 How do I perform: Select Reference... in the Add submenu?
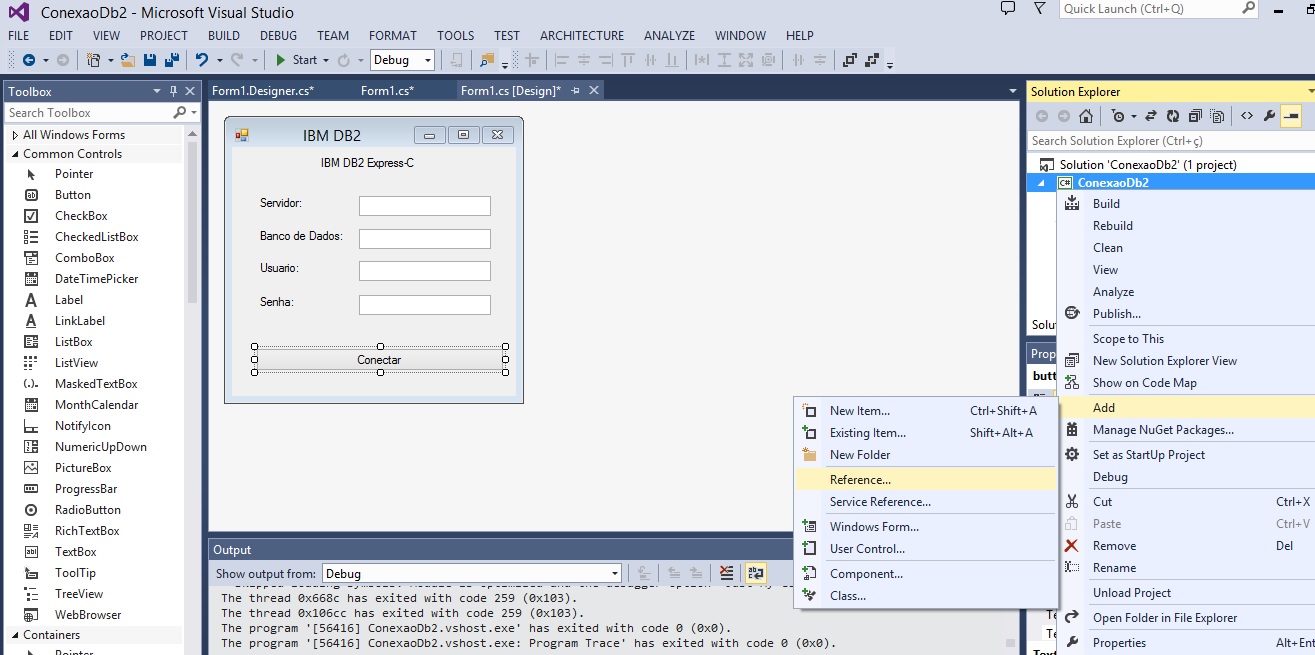tap(860, 480)
